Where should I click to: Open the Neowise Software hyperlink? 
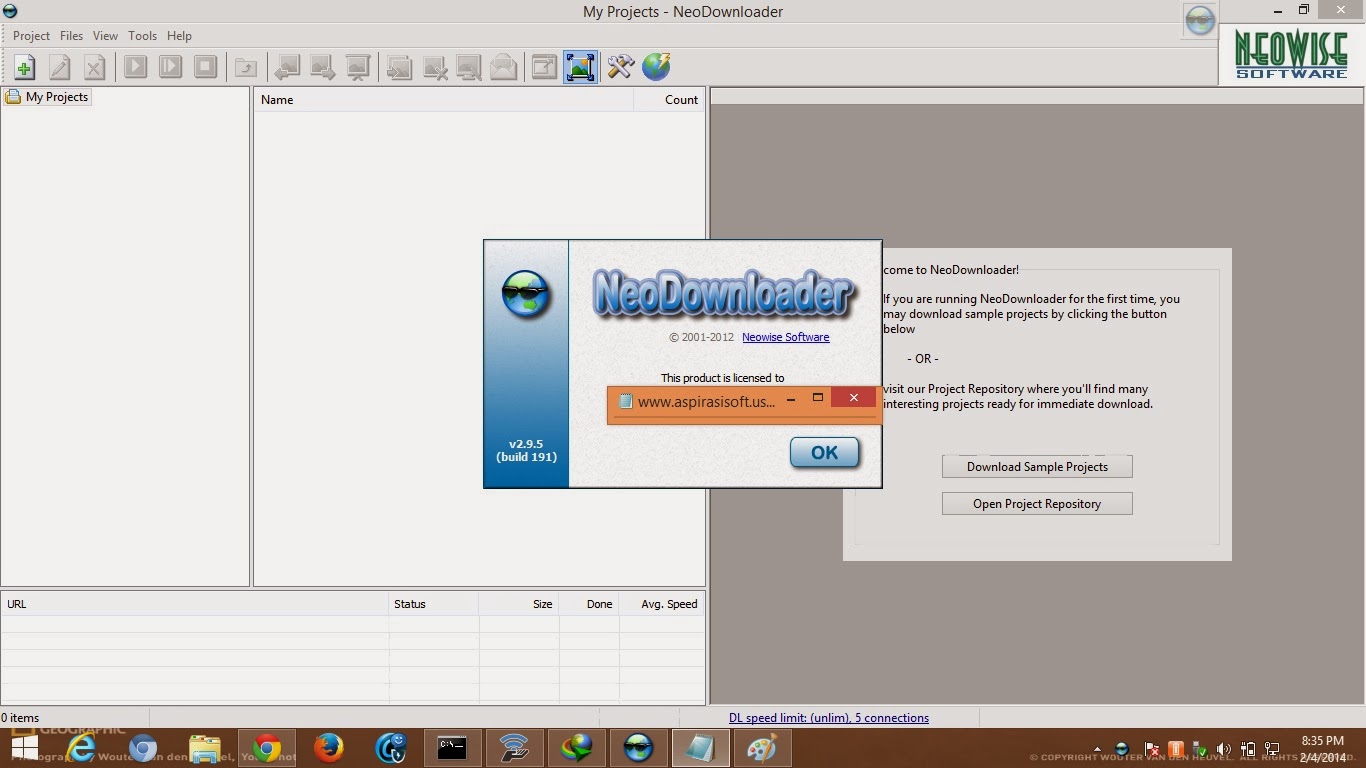[785, 337]
